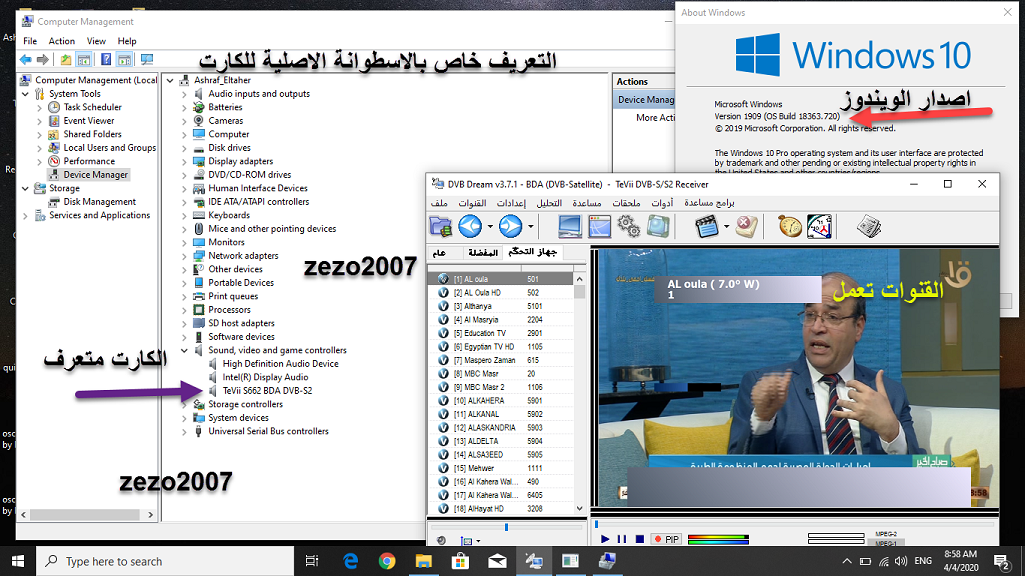Click the previous channel blue arrow button
1025x576 pixels.
(470, 226)
